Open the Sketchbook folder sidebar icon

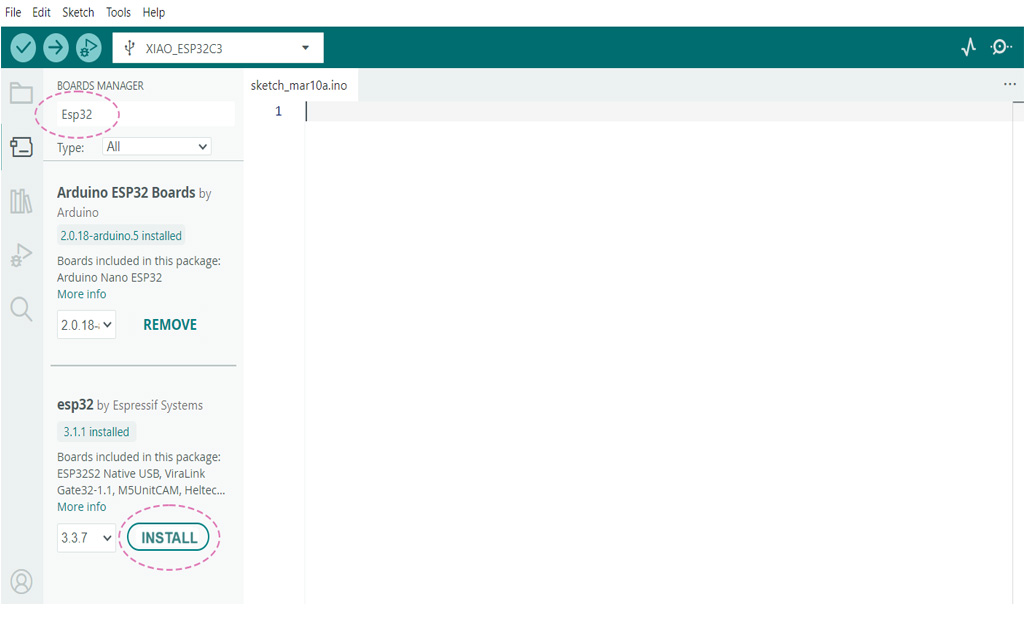click(x=21, y=94)
